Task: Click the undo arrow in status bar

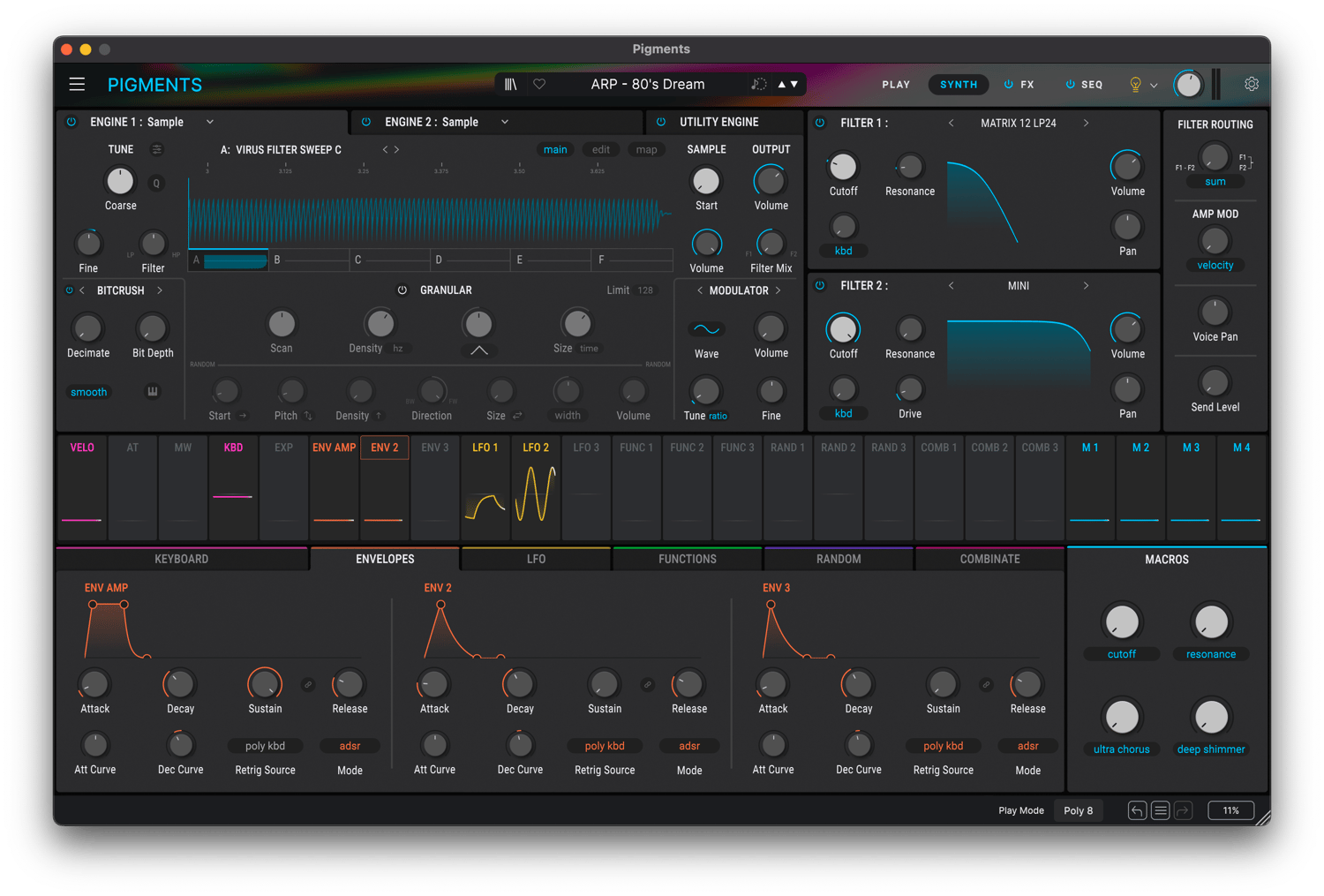Action: click(1137, 810)
